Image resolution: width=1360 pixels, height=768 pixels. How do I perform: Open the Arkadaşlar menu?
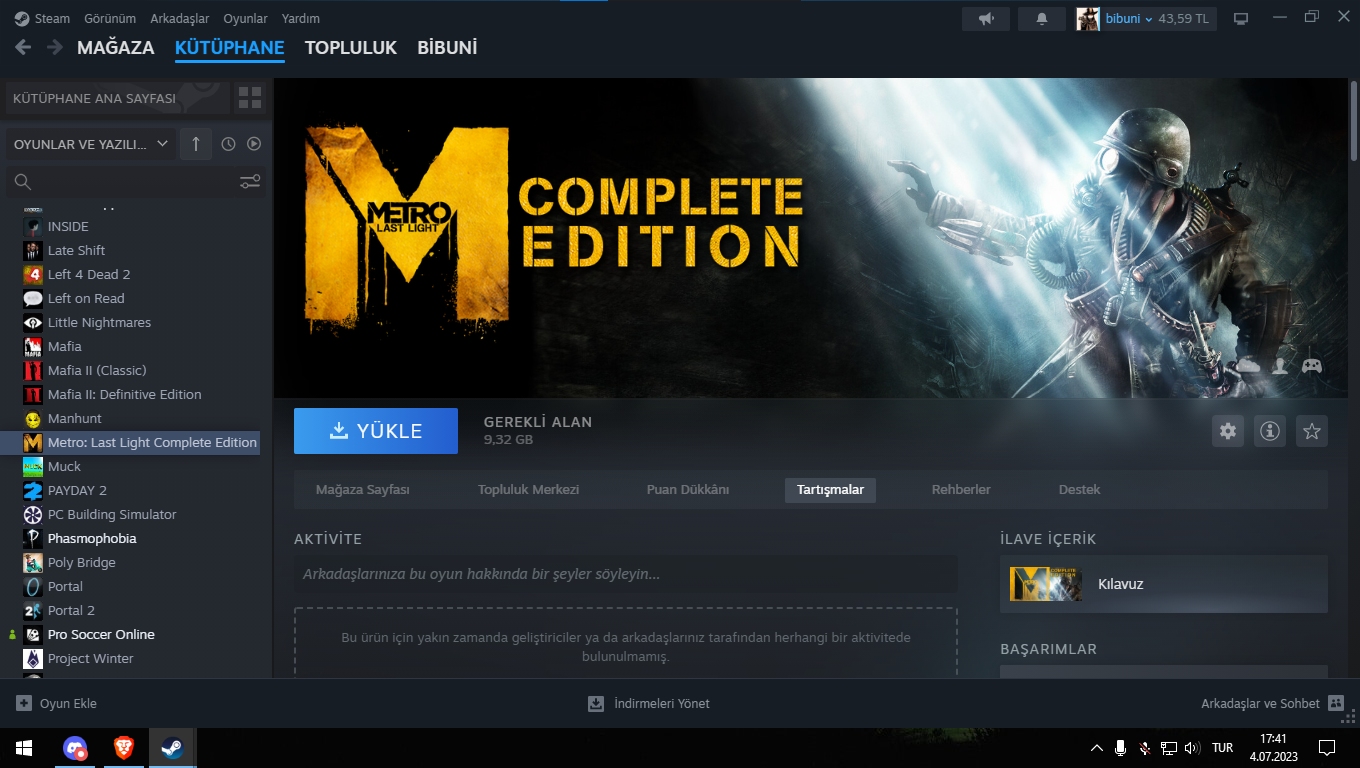coord(180,19)
